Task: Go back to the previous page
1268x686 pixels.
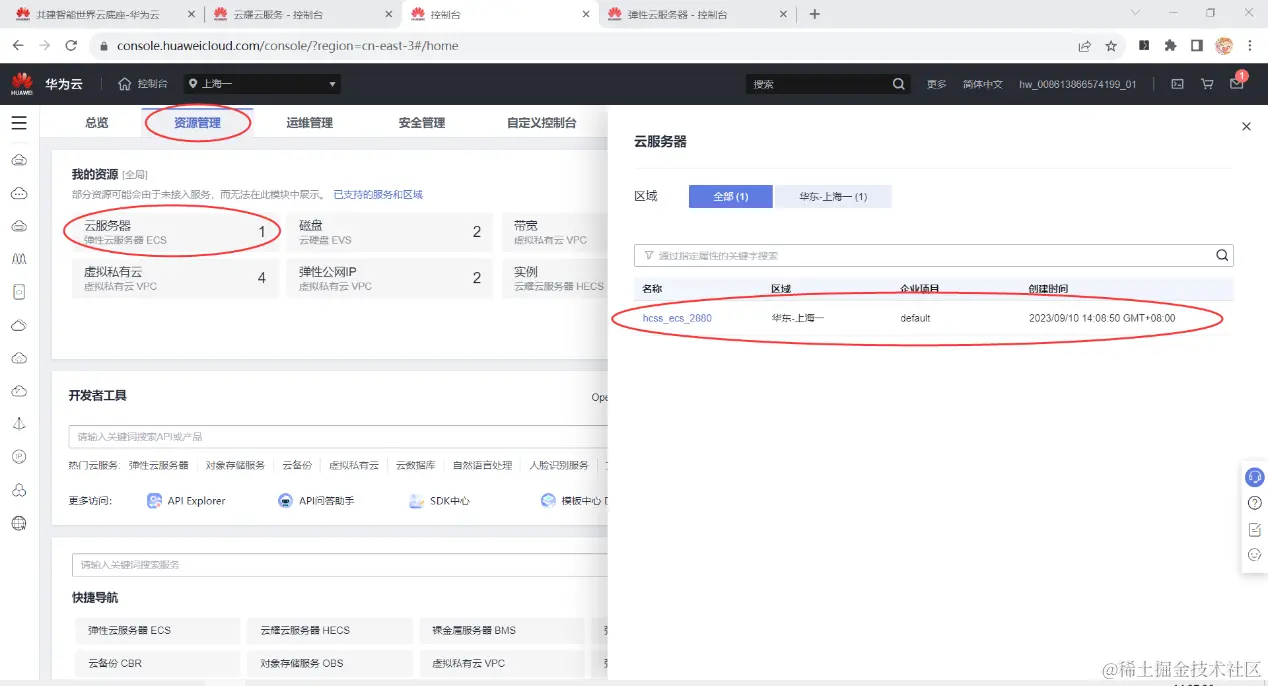Action: tap(18, 46)
